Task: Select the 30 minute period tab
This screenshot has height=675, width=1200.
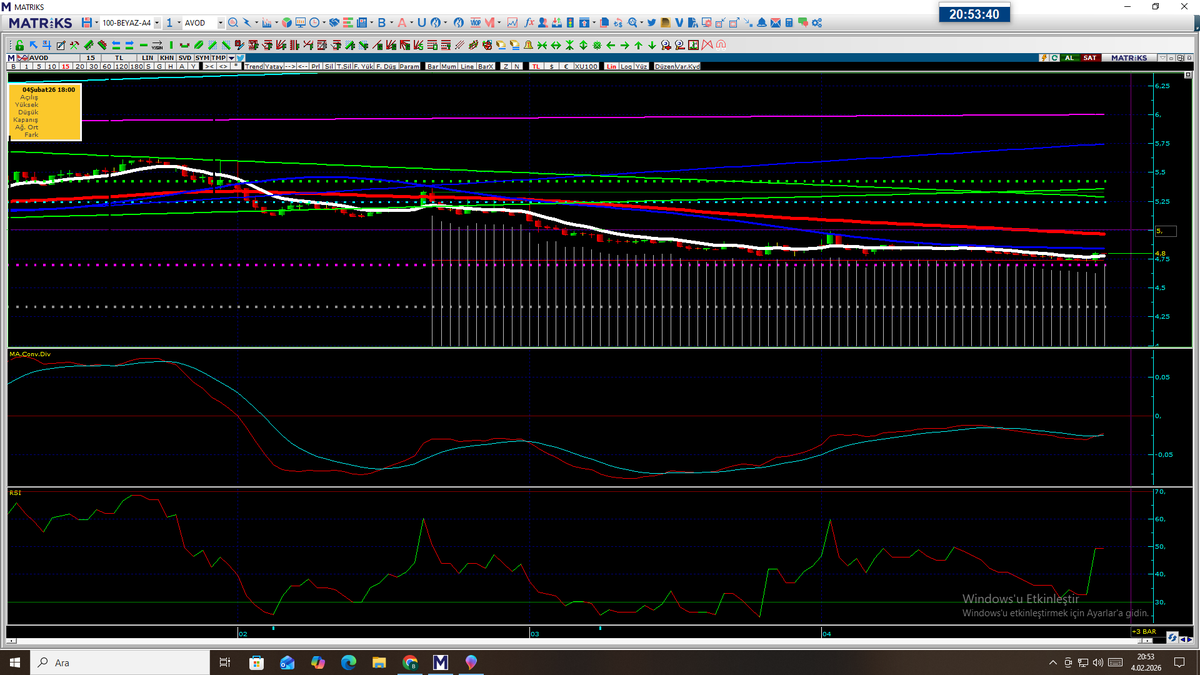Action: click(93, 66)
